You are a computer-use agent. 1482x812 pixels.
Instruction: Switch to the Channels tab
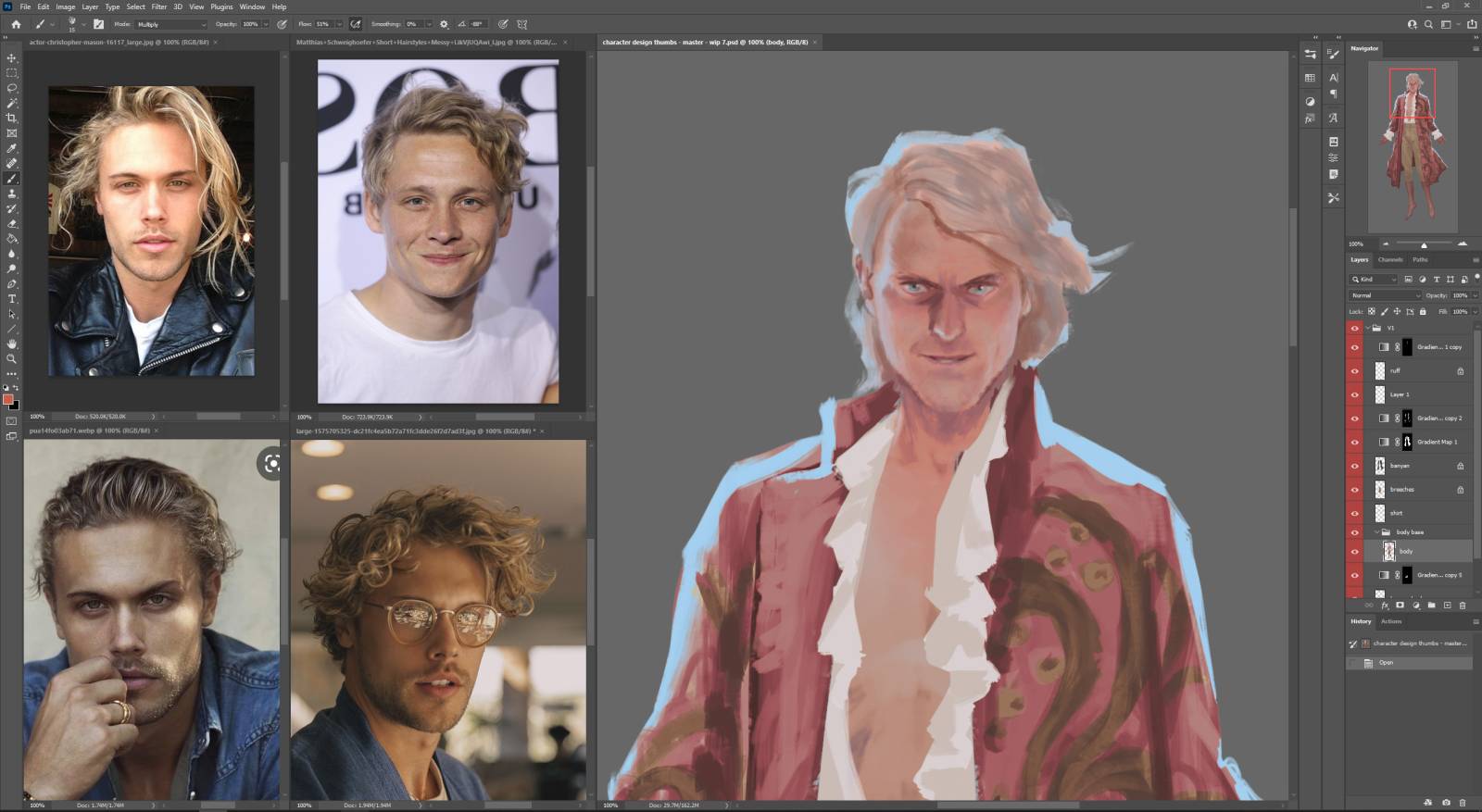[1389, 260]
